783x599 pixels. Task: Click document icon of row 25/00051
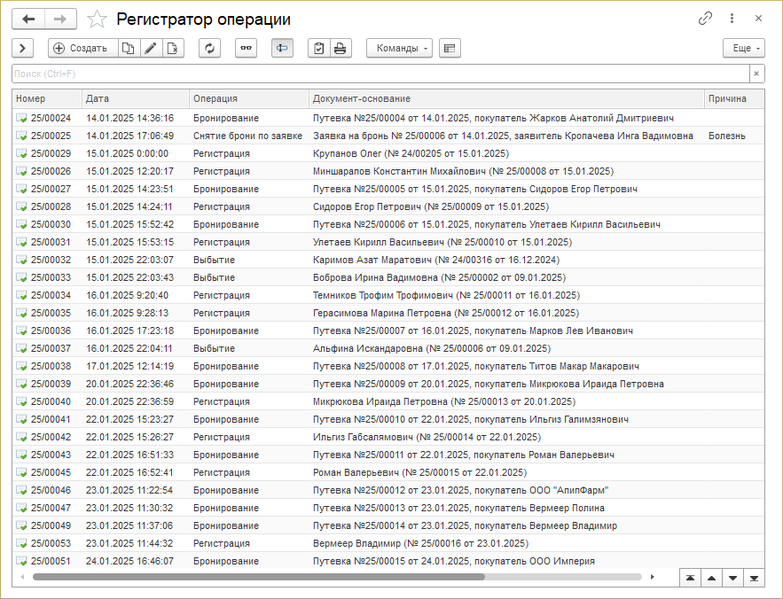coord(21,561)
